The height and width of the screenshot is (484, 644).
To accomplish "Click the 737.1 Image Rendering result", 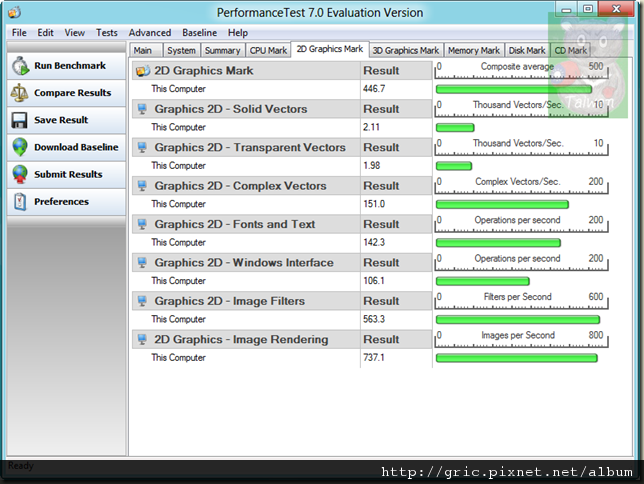I will [x=374, y=357].
